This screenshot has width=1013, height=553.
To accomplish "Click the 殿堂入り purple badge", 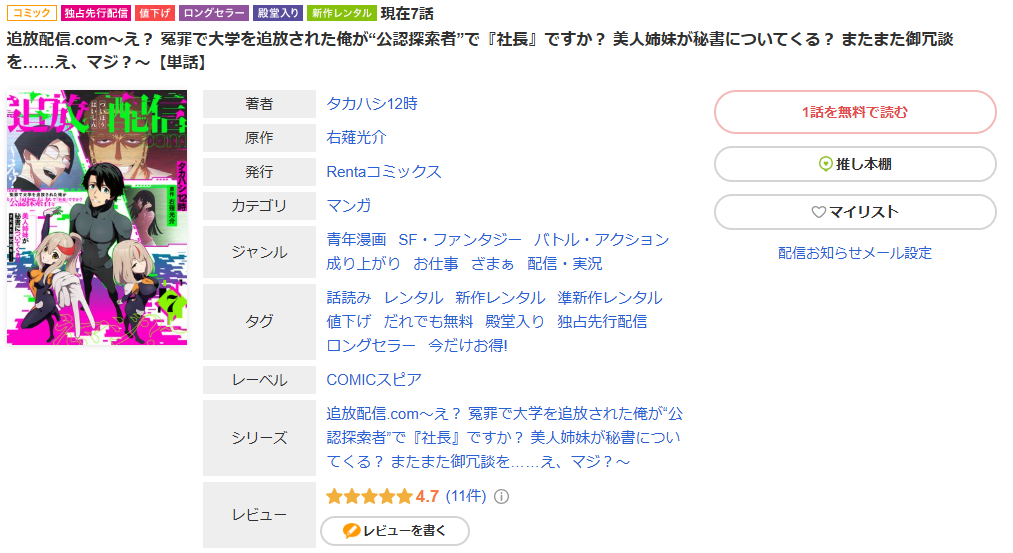I will point(278,13).
